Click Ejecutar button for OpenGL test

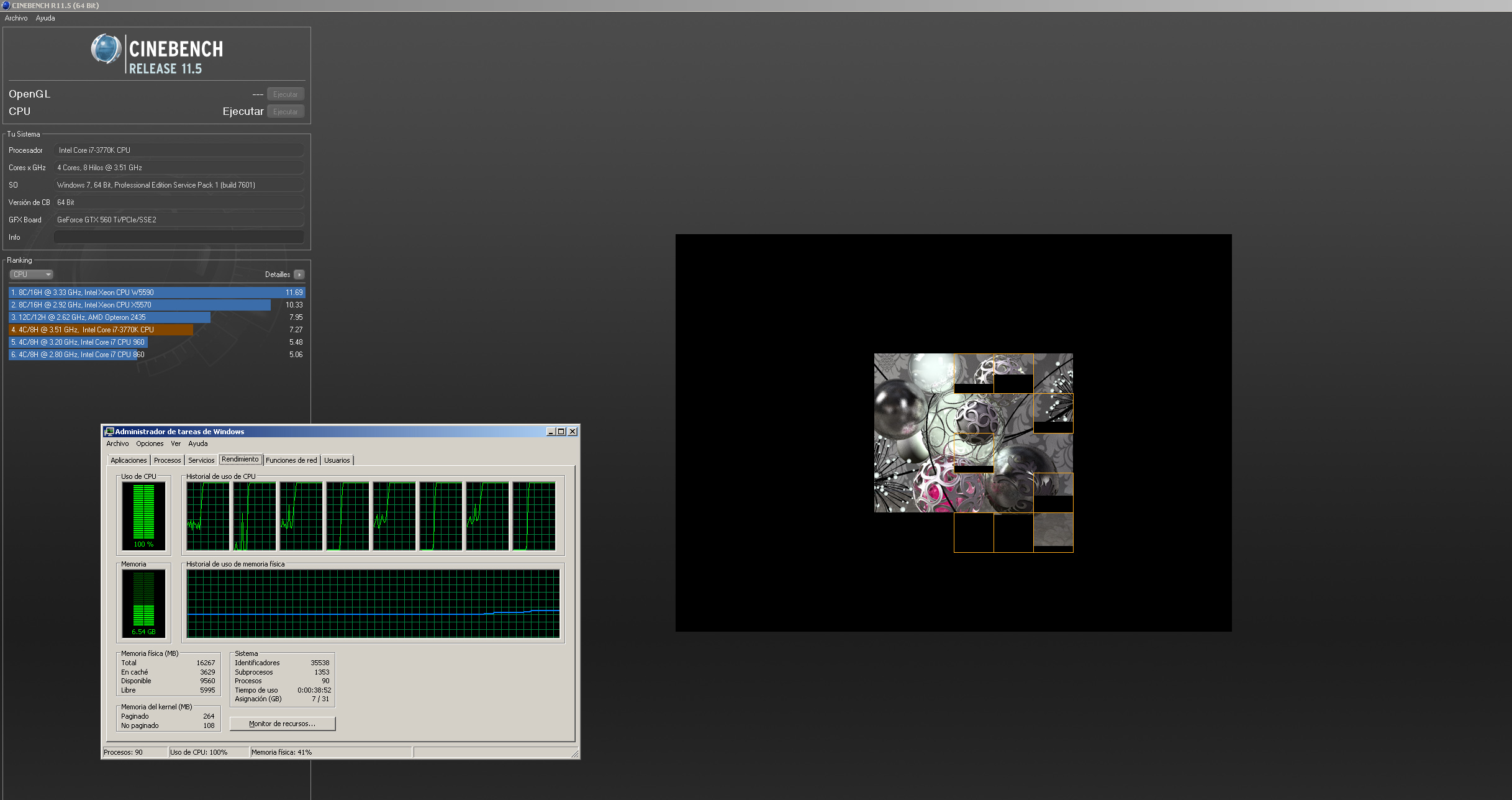[285, 94]
